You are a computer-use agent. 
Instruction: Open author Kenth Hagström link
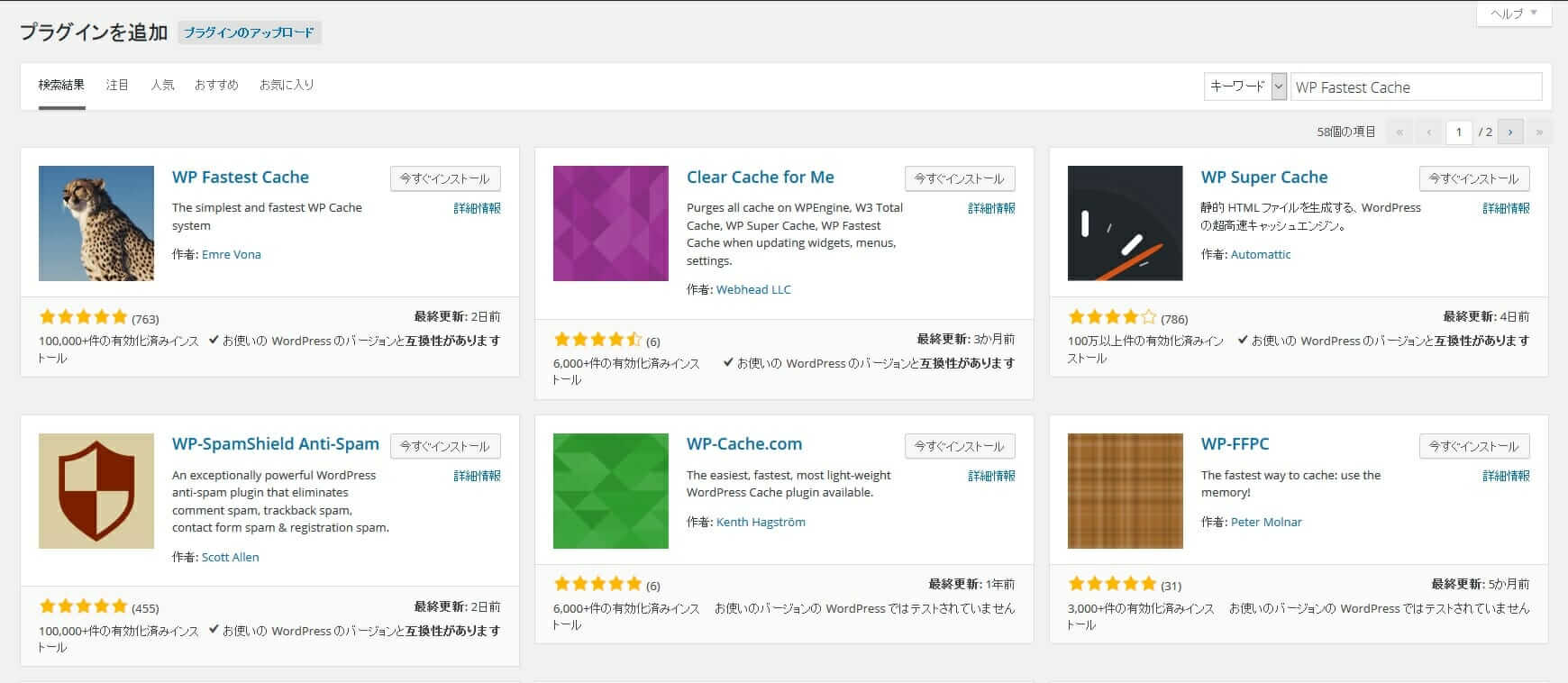(x=761, y=523)
